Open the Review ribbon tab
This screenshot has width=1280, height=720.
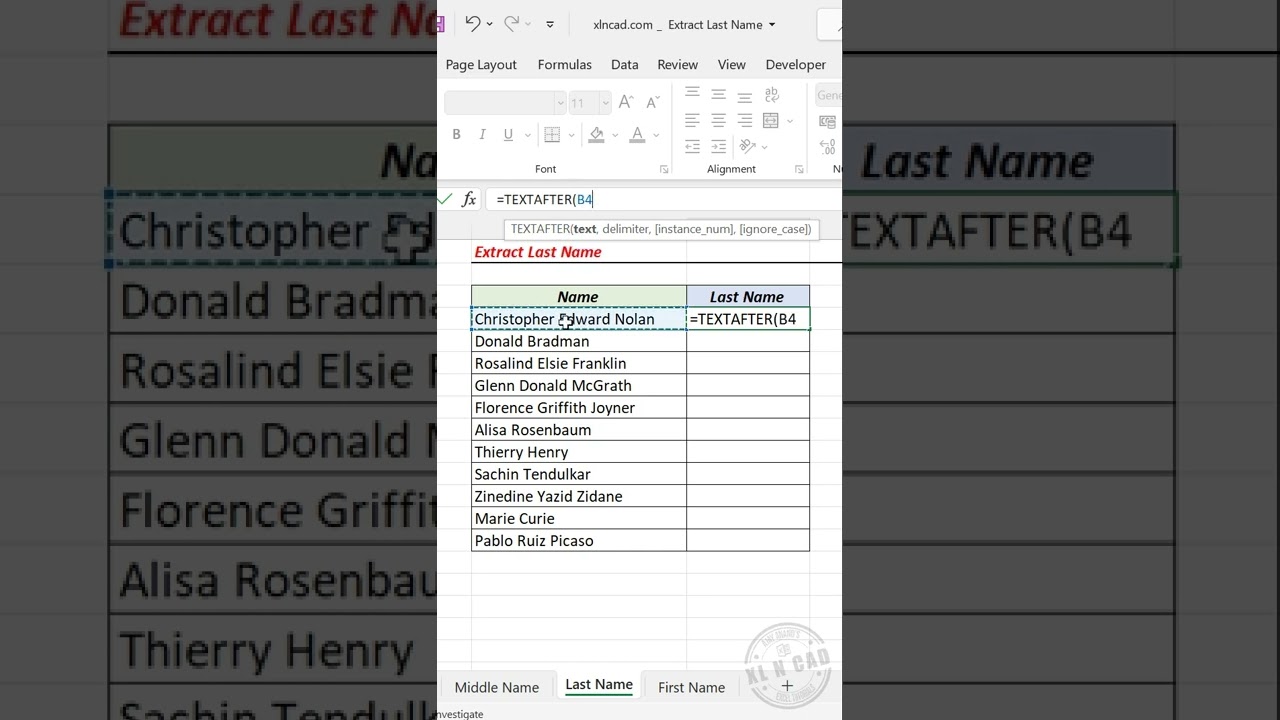click(678, 64)
